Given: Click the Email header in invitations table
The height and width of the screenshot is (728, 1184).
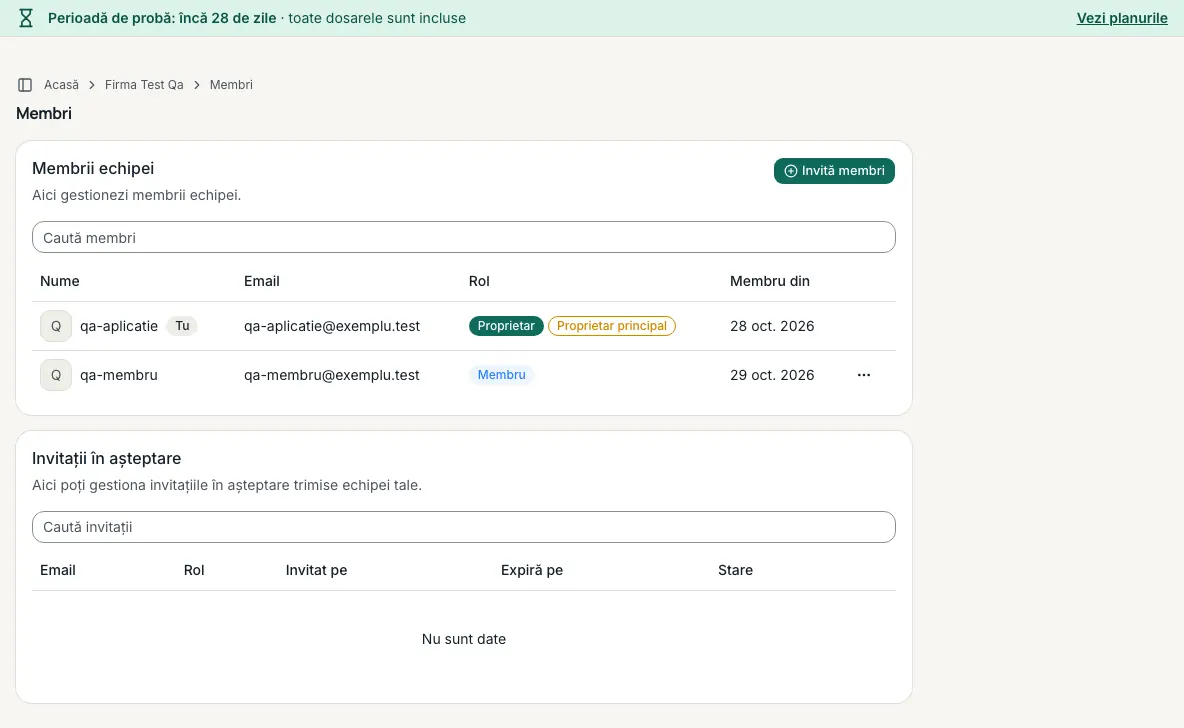Looking at the screenshot, I should tap(57, 570).
